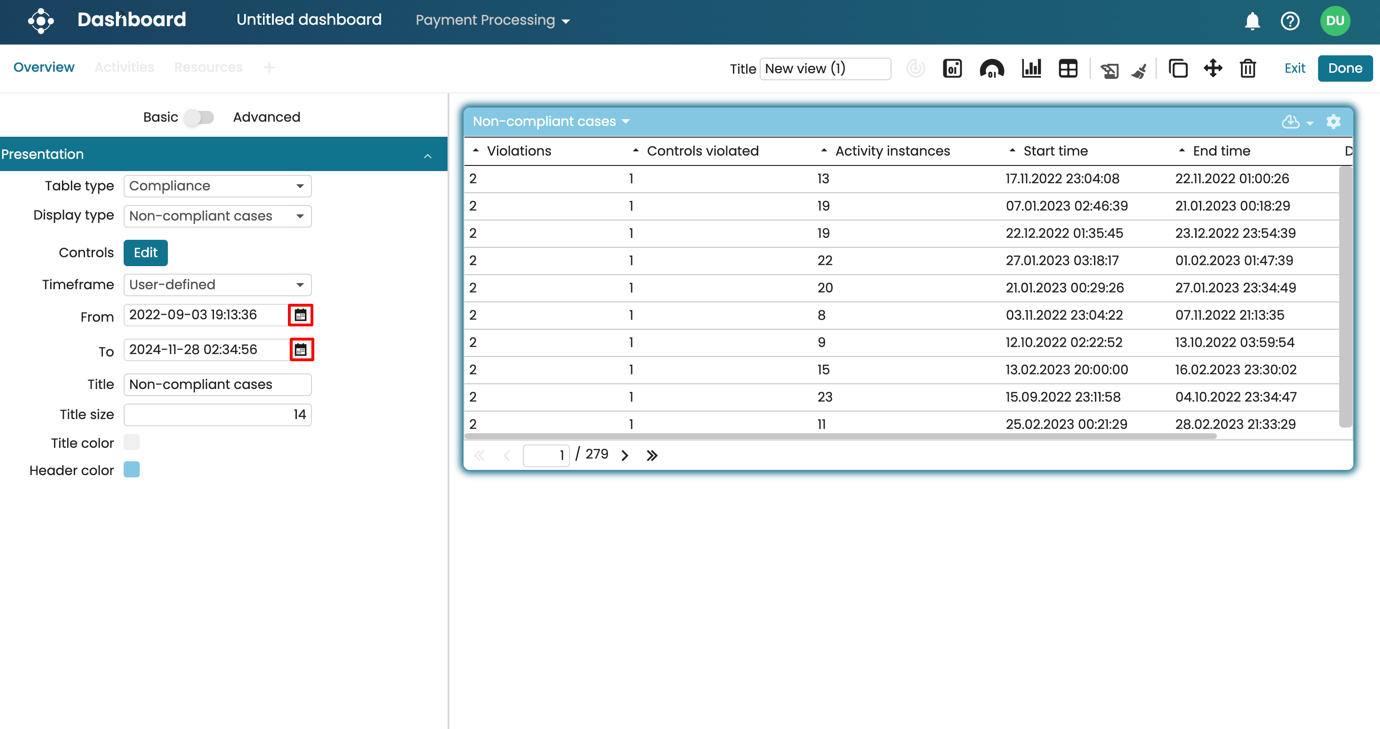Pick a new Header color swatch

[132, 470]
